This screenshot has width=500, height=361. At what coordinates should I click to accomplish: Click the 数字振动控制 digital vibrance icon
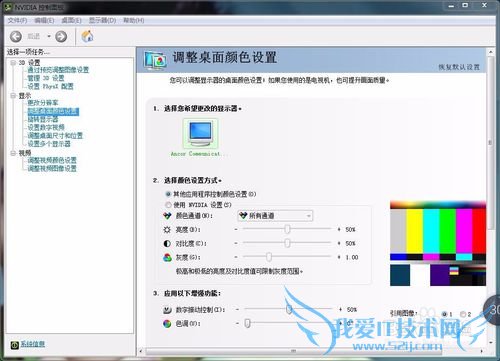(x=167, y=310)
